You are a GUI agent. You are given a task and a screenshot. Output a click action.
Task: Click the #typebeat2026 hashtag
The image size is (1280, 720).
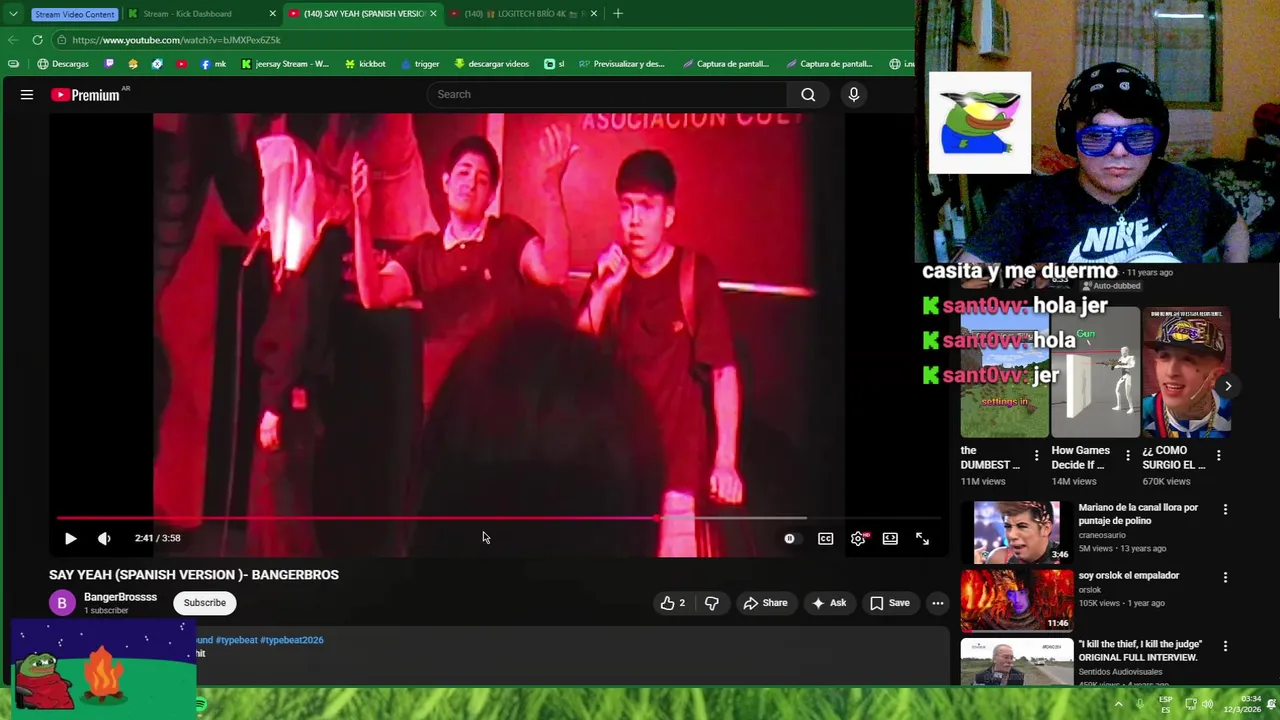292,640
